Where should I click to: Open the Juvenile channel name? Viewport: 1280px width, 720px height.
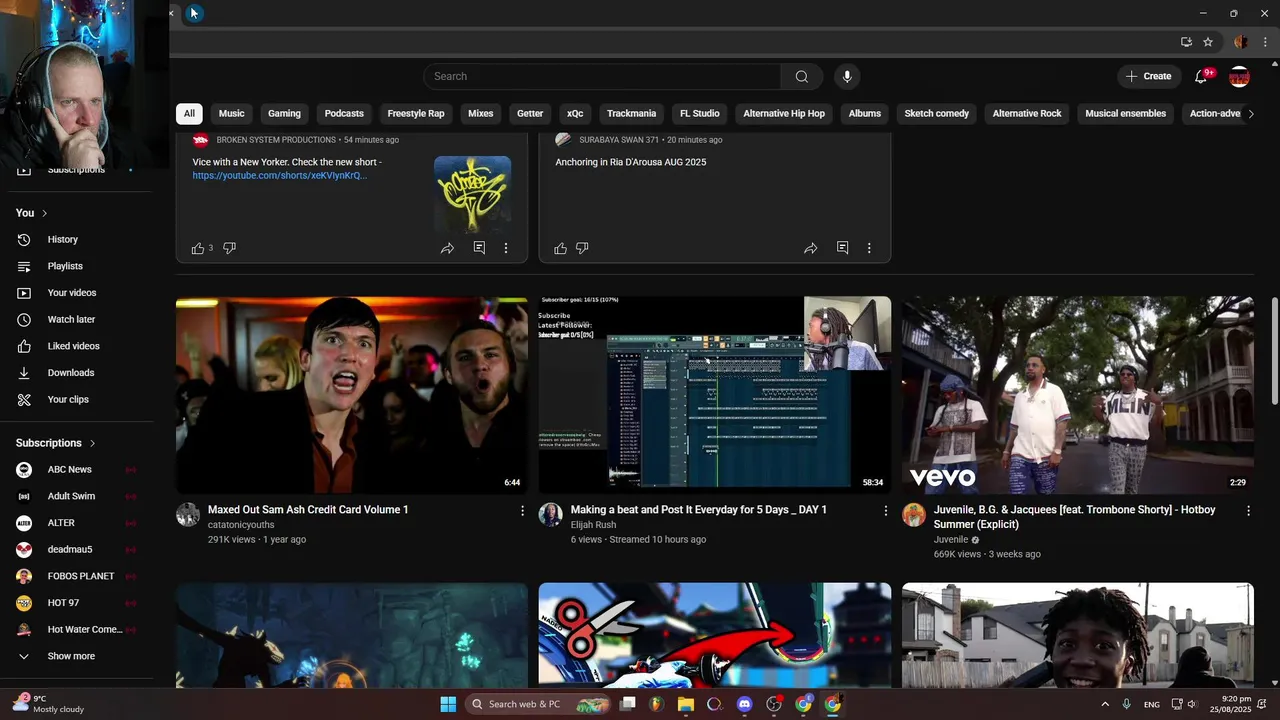click(x=951, y=540)
